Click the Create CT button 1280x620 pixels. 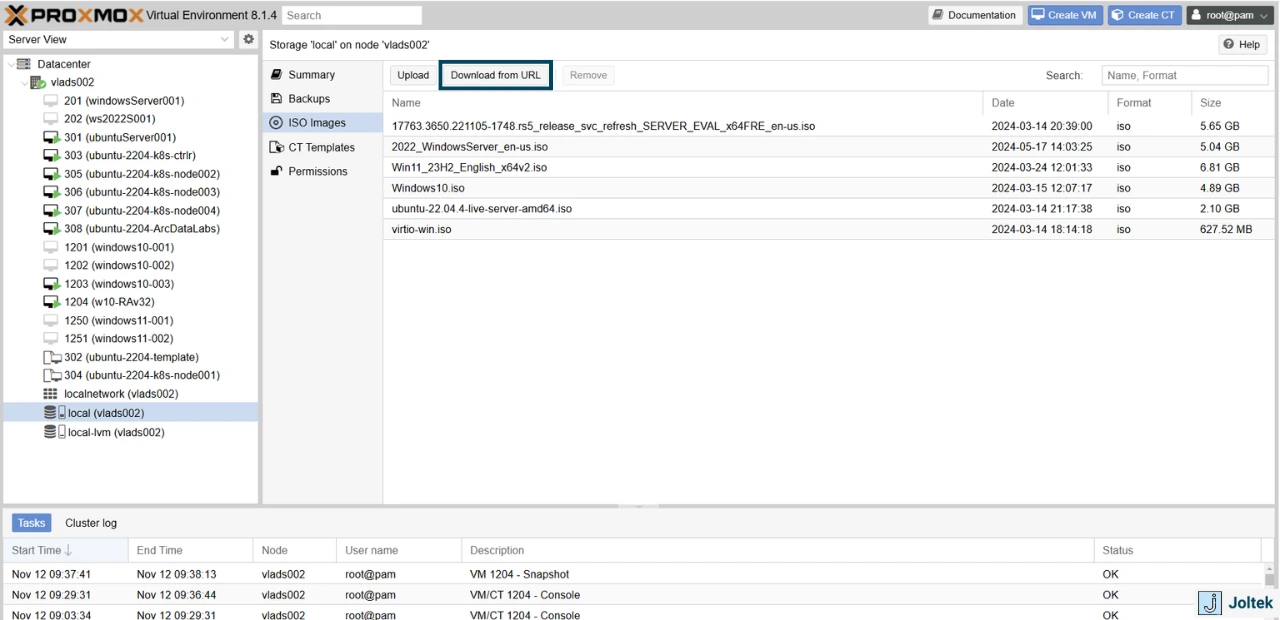pyautogui.click(x=1144, y=15)
